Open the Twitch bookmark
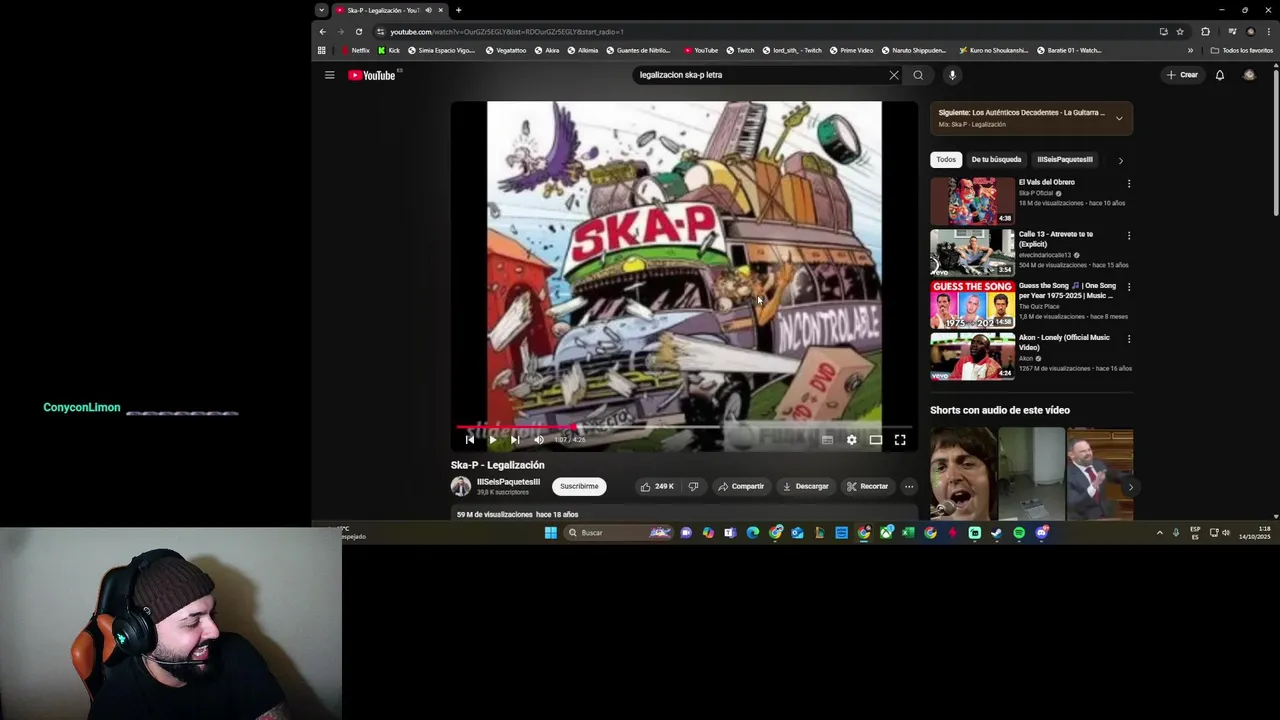 click(x=740, y=50)
